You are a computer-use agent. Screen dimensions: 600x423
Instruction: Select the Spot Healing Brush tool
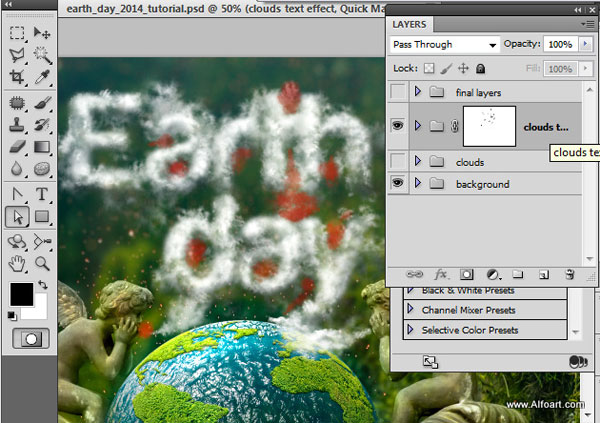tap(17, 103)
